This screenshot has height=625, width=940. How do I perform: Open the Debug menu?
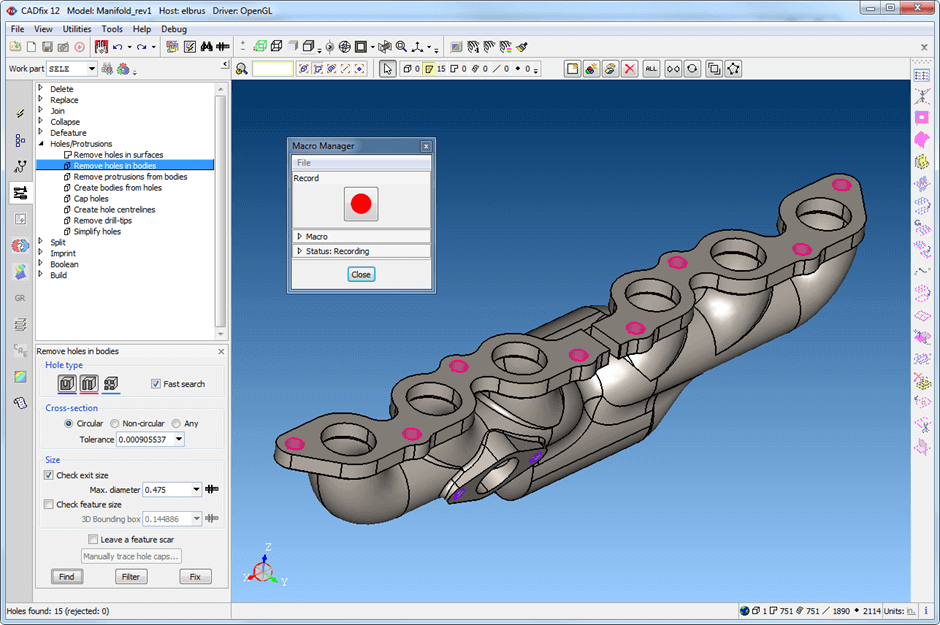click(174, 29)
